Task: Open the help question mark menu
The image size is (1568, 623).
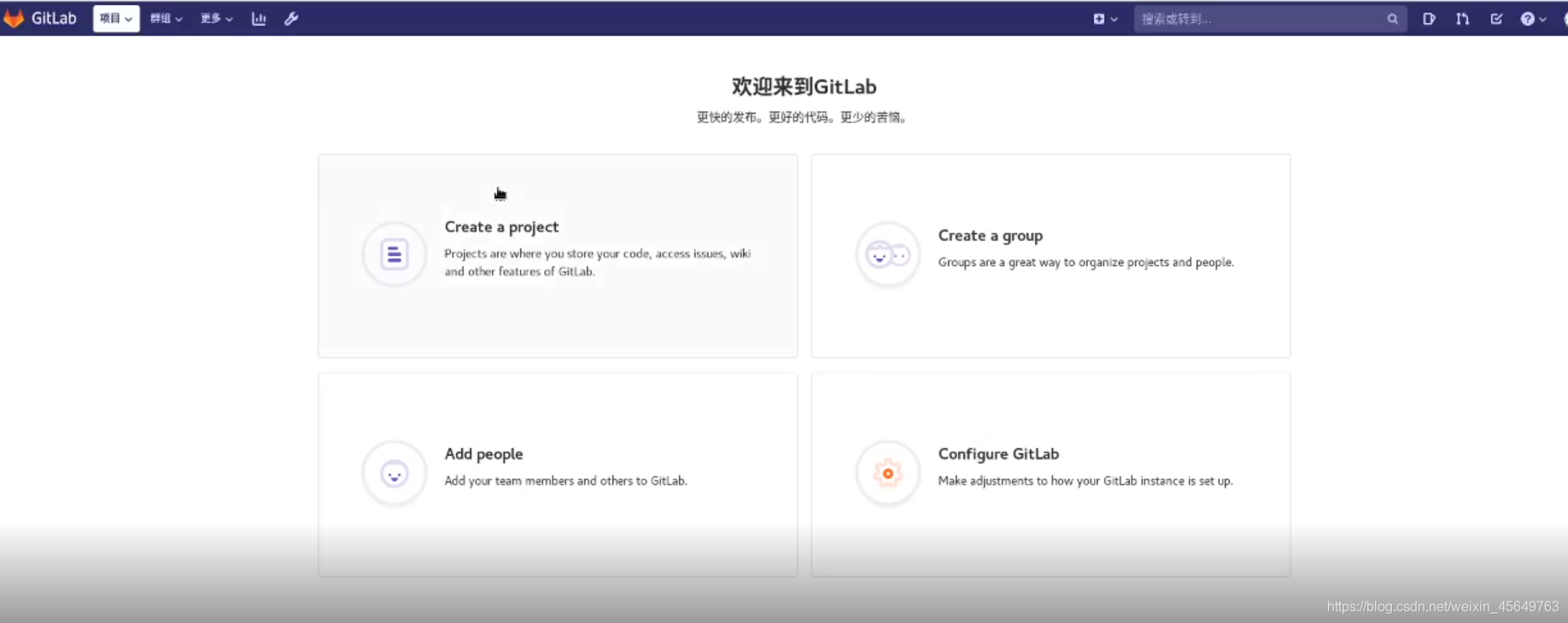Action: click(x=1533, y=19)
